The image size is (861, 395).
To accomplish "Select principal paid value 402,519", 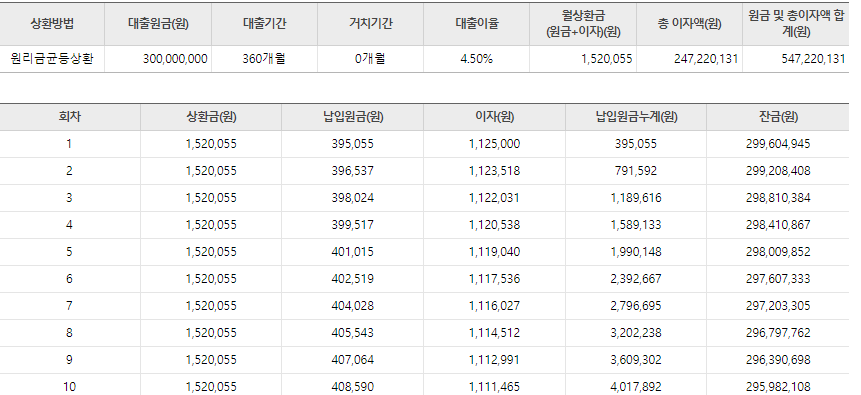I will (x=353, y=279).
